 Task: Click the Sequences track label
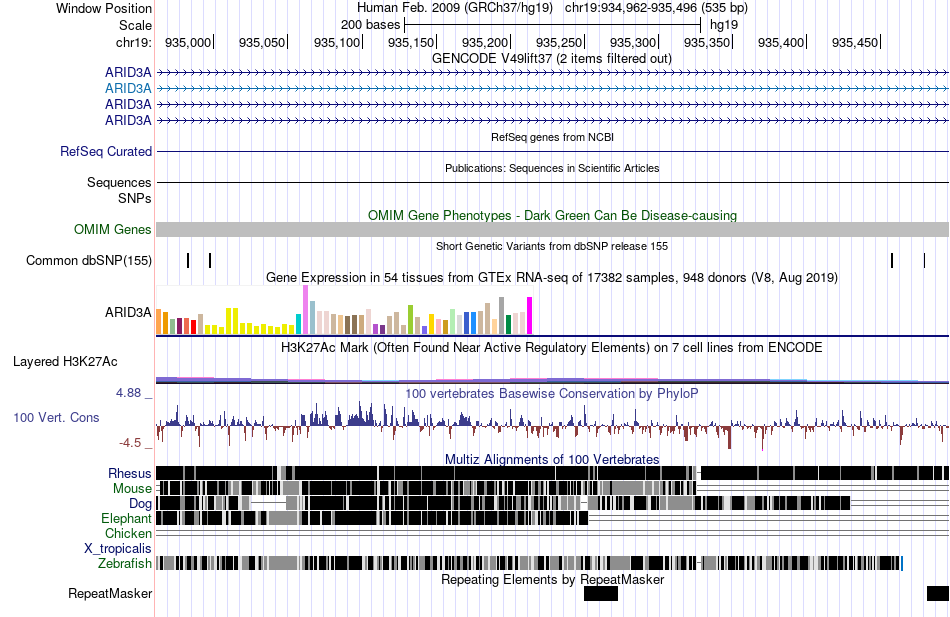[x=119, y=182]
